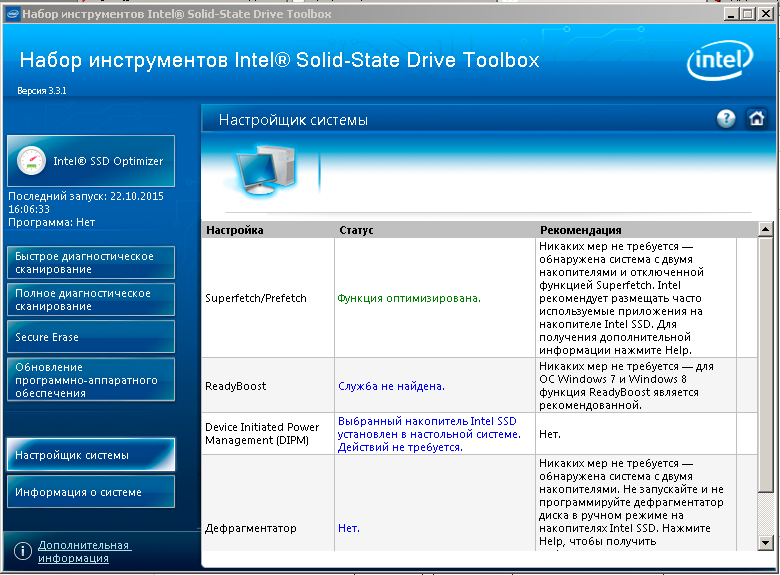Click status Функция оптимизирована.
This screenshot has width=780, height=575.
[x=409, y=298]
